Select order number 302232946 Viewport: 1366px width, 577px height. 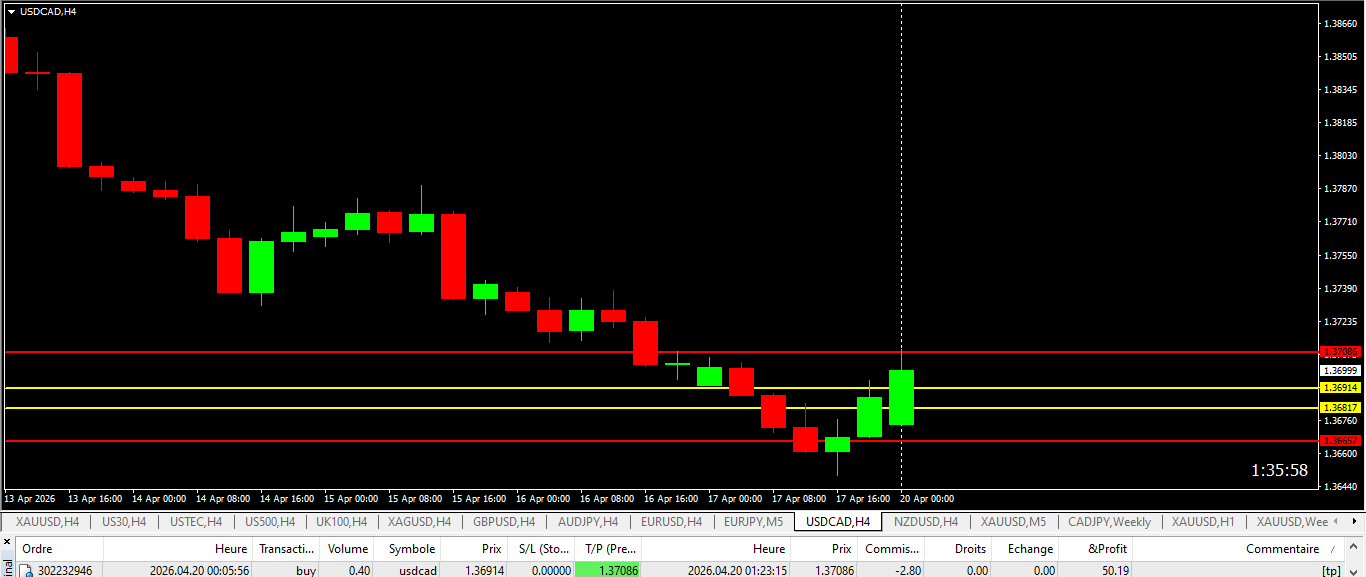pyautogui.click(x=65, y=570)
